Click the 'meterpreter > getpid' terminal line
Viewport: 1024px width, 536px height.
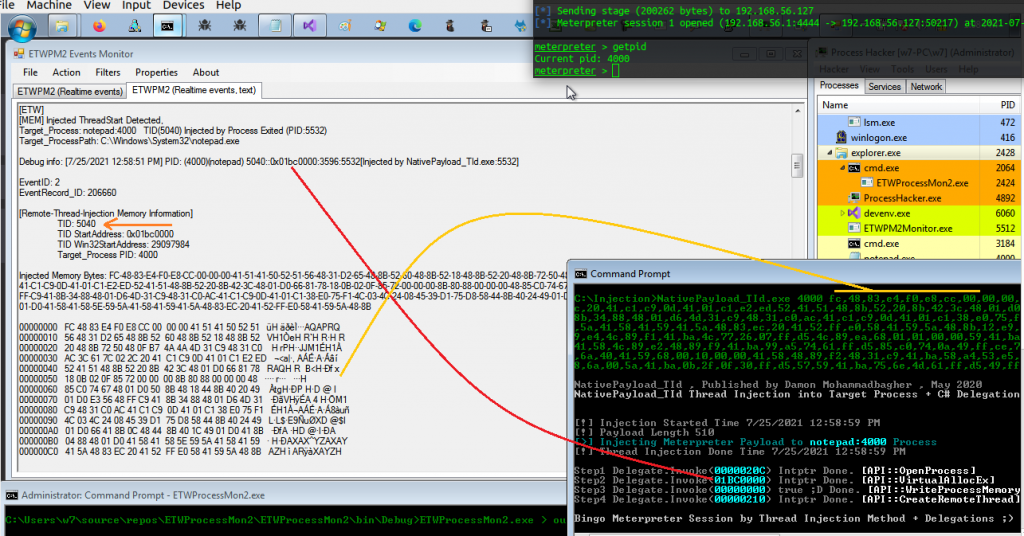pos(590,46)
